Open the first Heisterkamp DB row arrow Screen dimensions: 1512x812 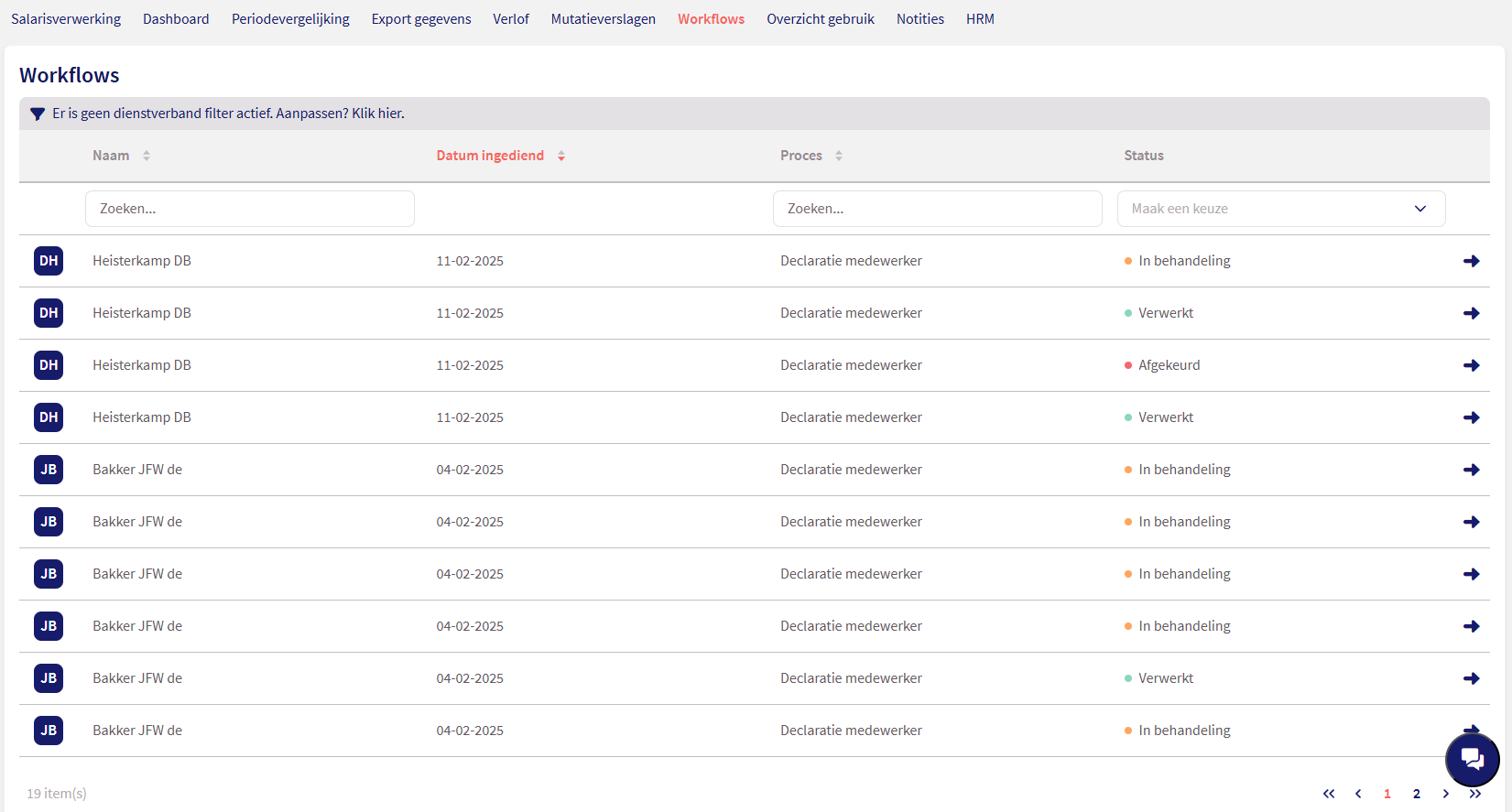[1471, 261]
